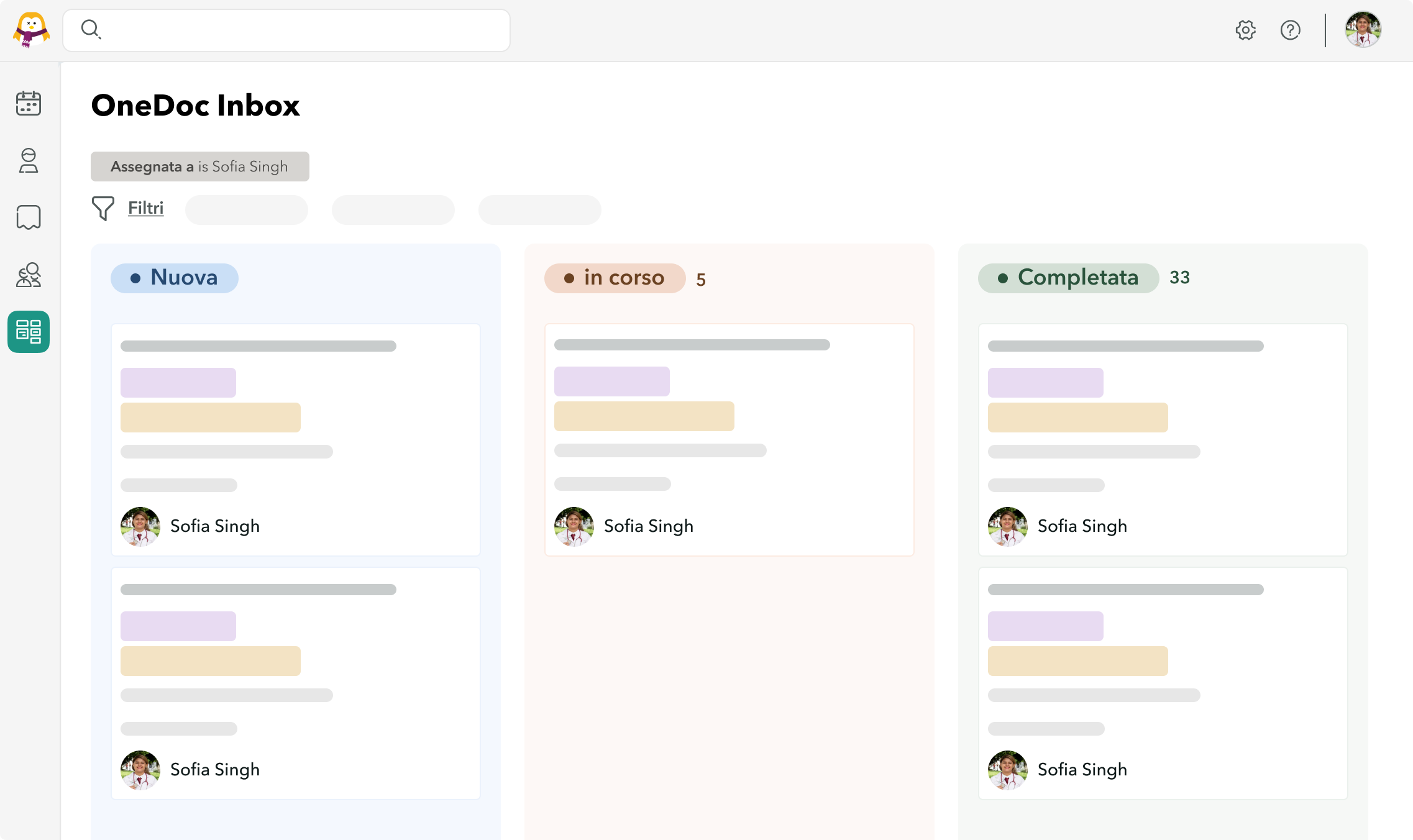
Task: Open the settings gear
Action: coord(1246,29)
